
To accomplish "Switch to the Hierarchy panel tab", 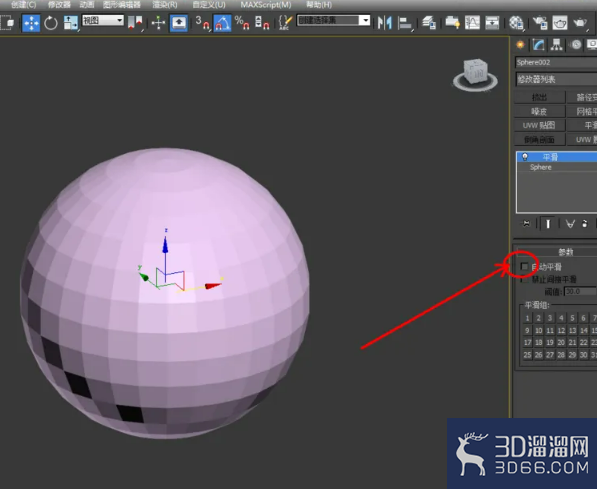I will 556,45.
